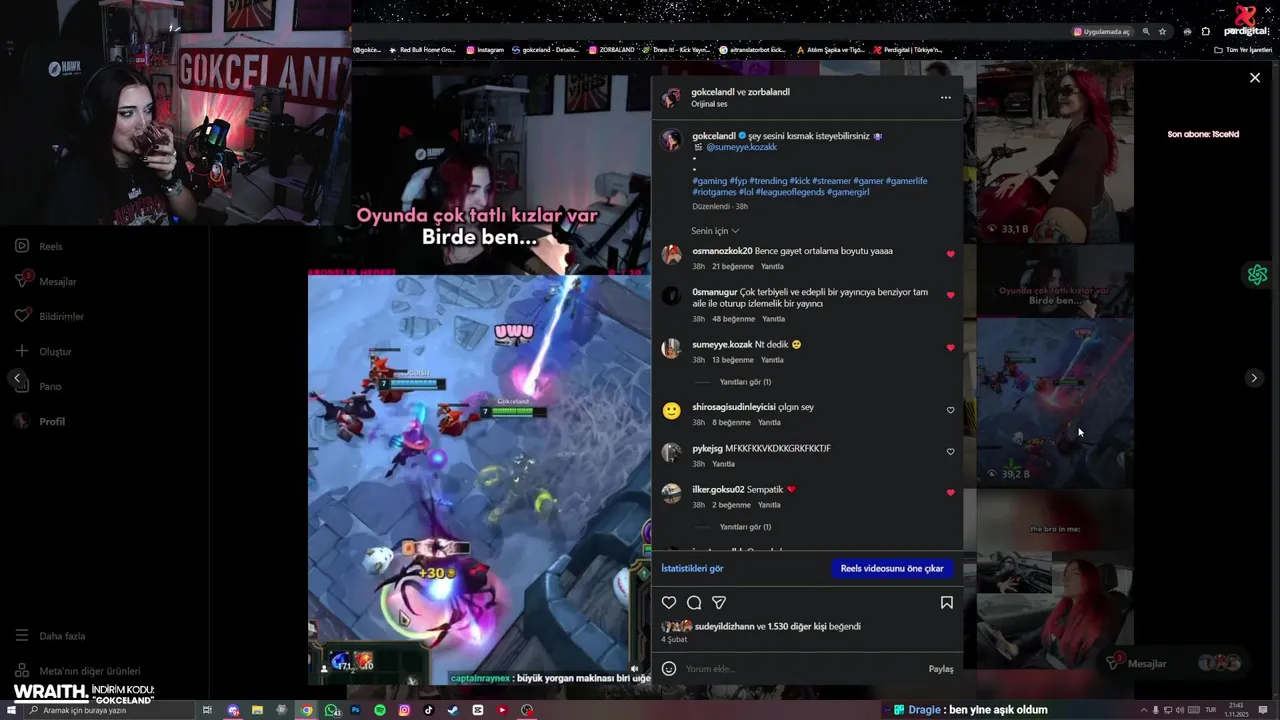This screenshot has width=1280, height=720.
Task: Toggle like on 0smanugur's comment
Action: click(x=950, y=295)
